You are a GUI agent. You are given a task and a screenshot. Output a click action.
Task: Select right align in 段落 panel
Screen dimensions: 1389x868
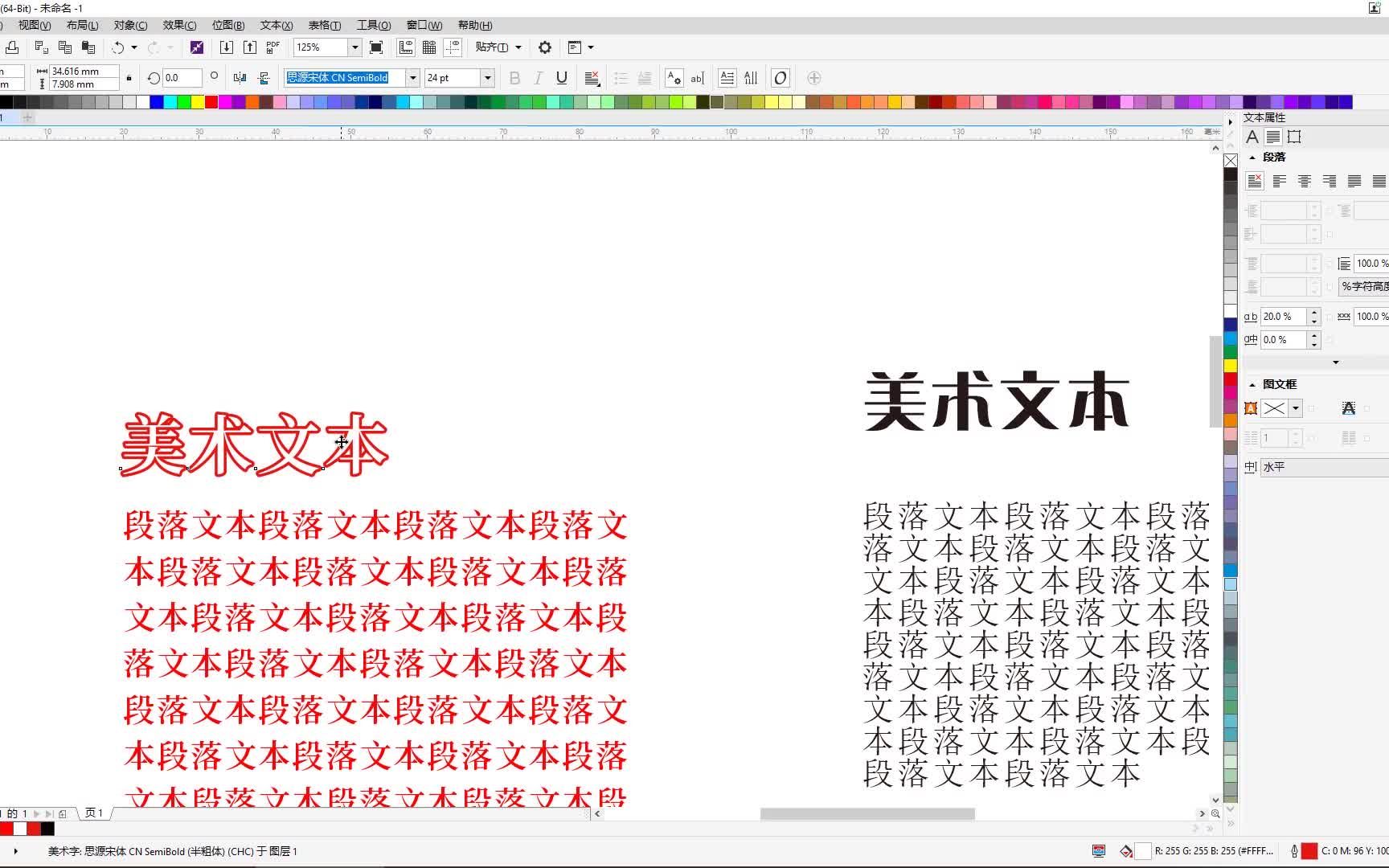pos(1330,182)
